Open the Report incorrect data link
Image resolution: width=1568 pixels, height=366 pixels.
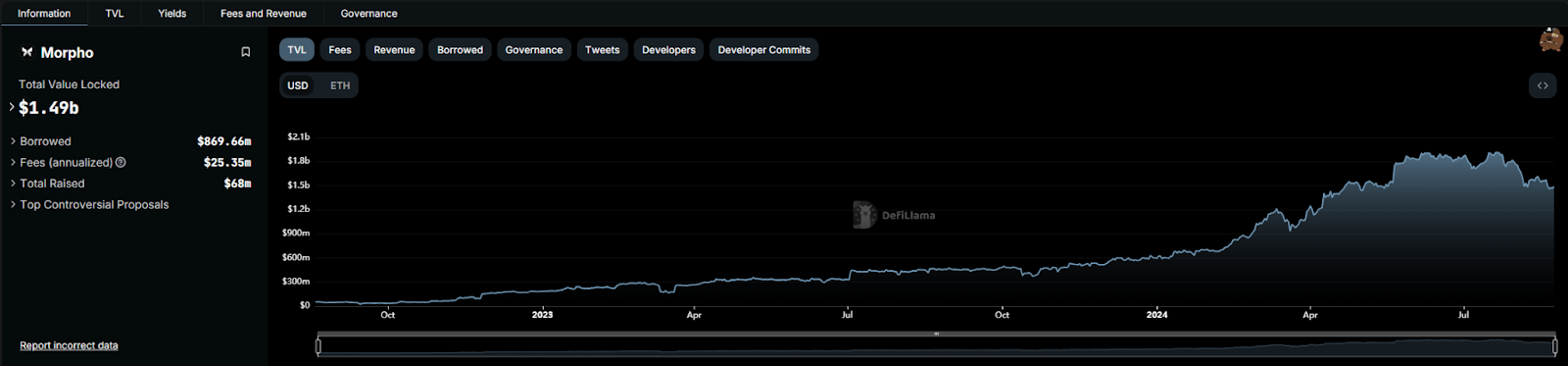(x=69, y=345)
